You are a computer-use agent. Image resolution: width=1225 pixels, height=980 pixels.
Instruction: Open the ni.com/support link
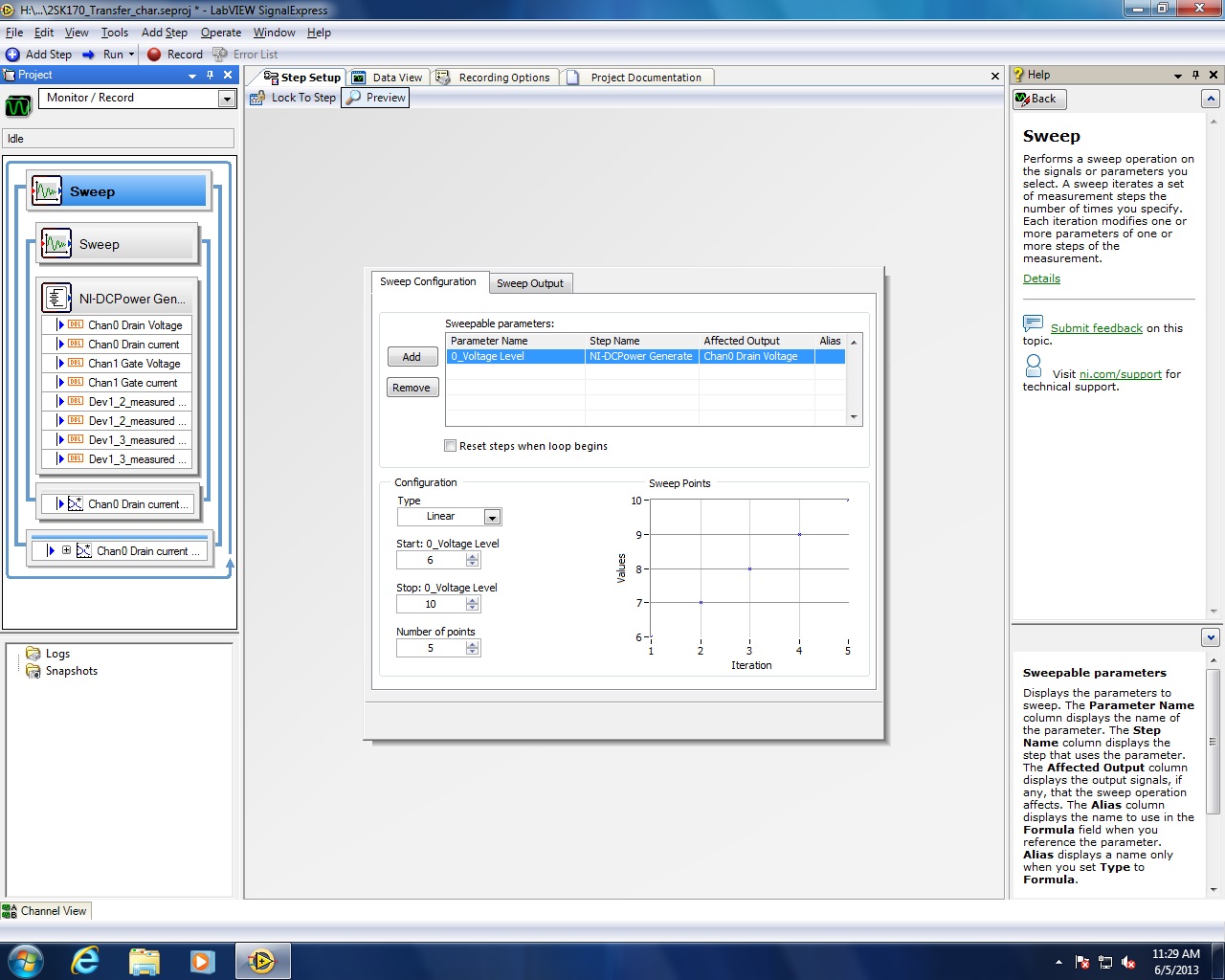[1121, 374]
